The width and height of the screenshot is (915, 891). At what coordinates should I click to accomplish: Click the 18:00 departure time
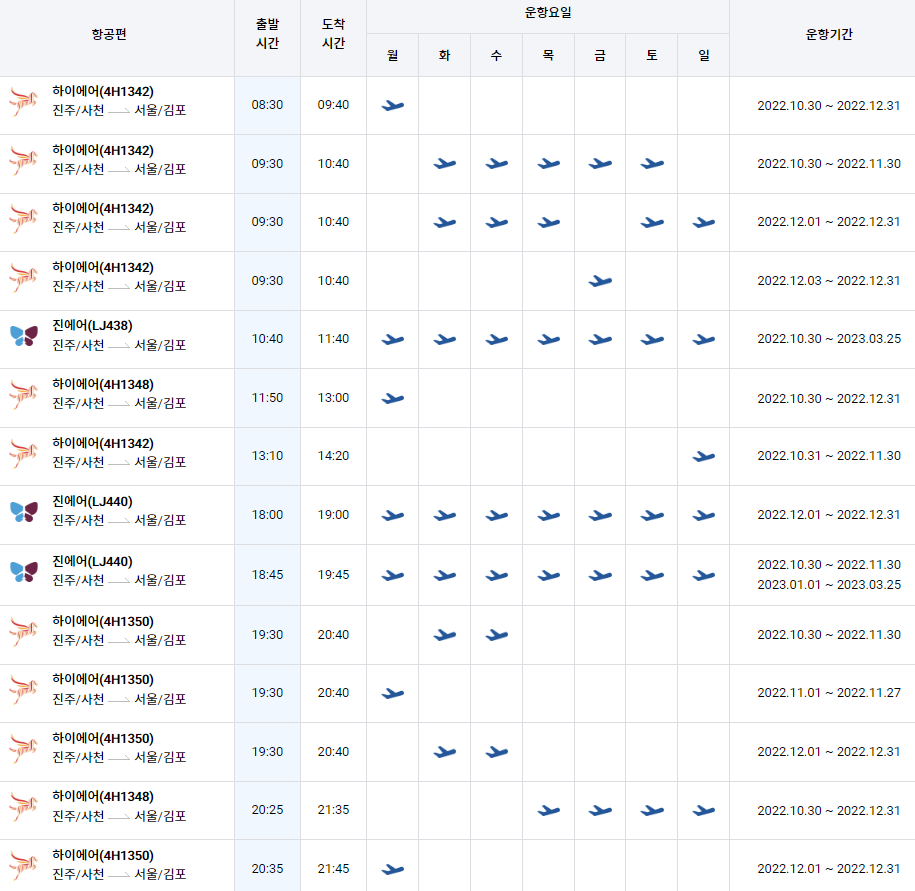pyautogui.click(x=267, y=515)
